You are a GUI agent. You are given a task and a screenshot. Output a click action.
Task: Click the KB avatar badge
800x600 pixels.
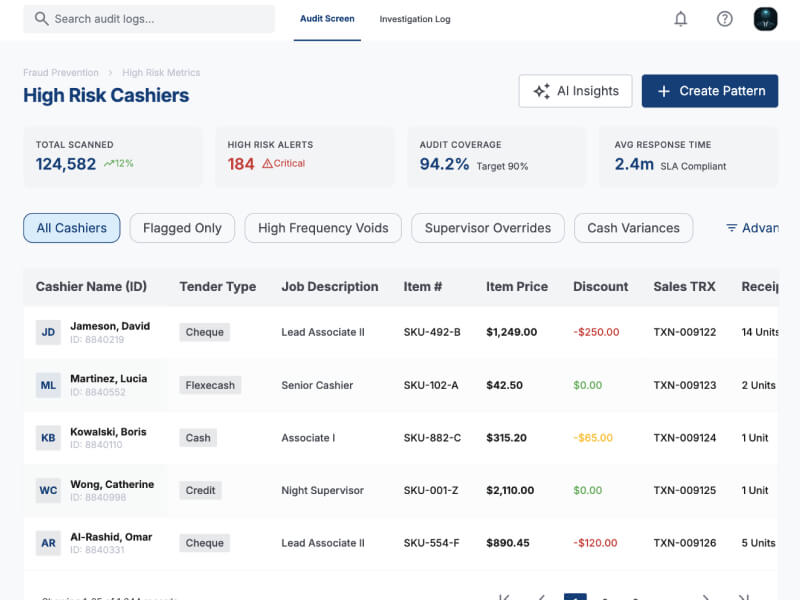48,438
